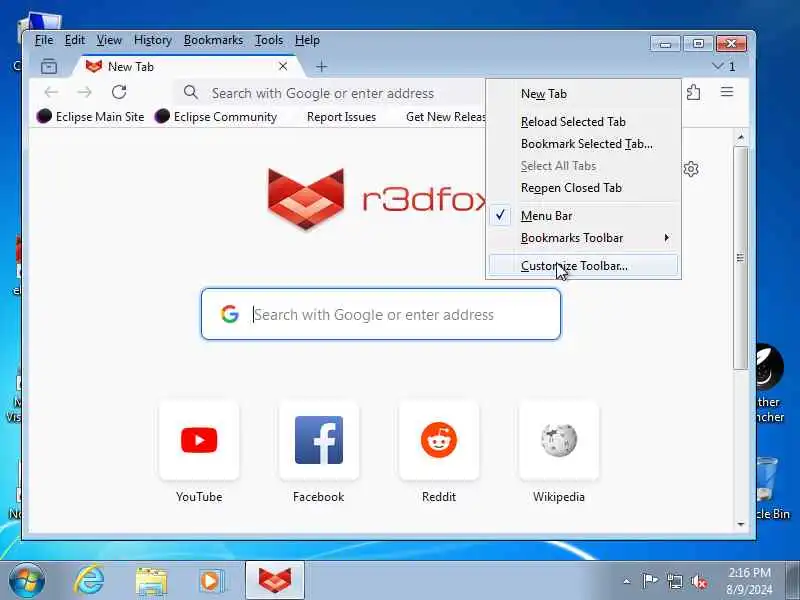Click the central Google search box

tap(381, 314)
